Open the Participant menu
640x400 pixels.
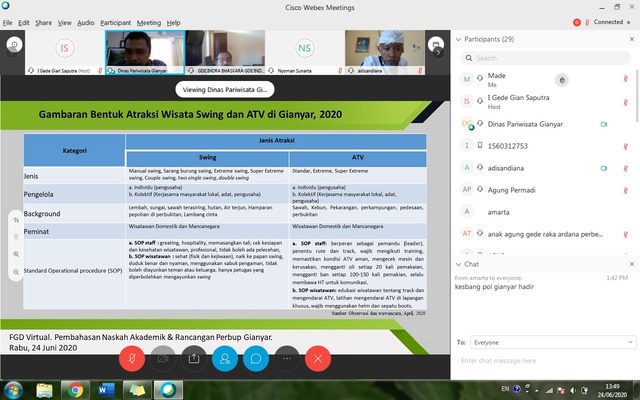point(115,21)
